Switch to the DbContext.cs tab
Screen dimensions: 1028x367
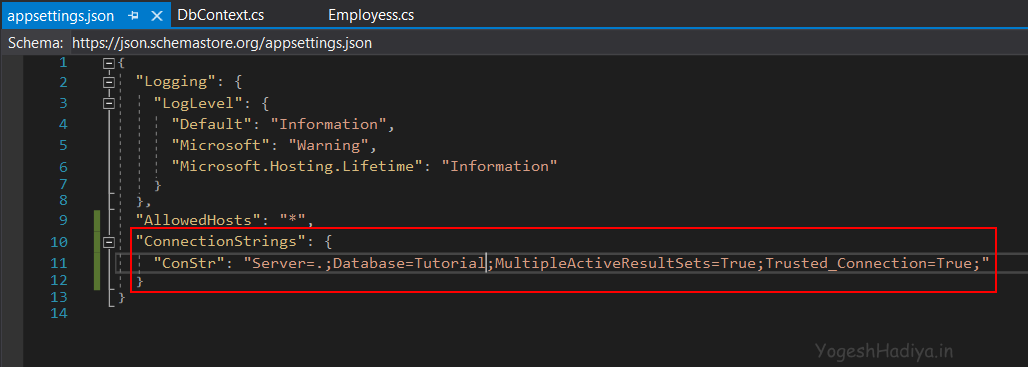point(220,15)
